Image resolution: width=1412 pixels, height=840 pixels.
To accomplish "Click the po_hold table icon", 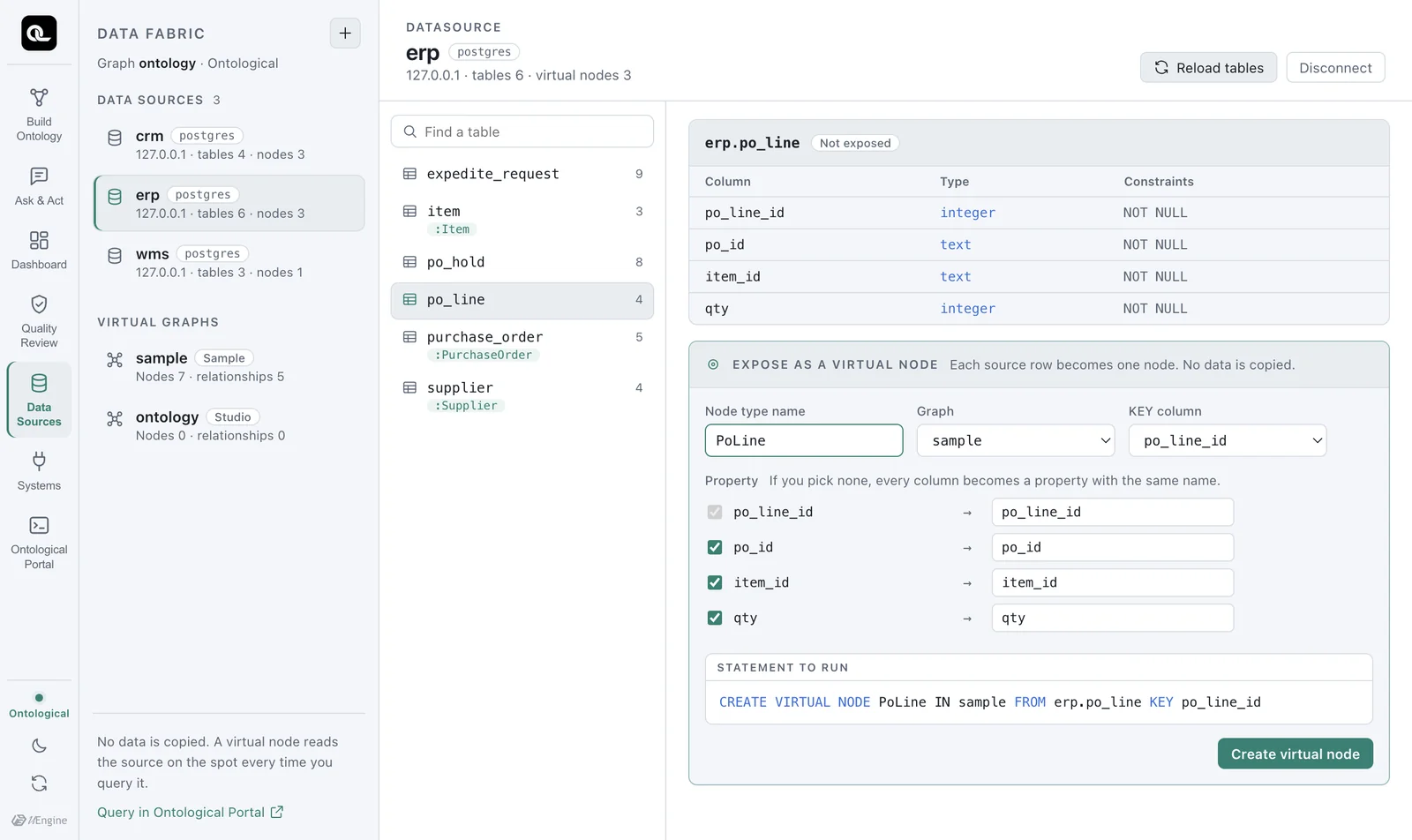I will pos(409,262).
